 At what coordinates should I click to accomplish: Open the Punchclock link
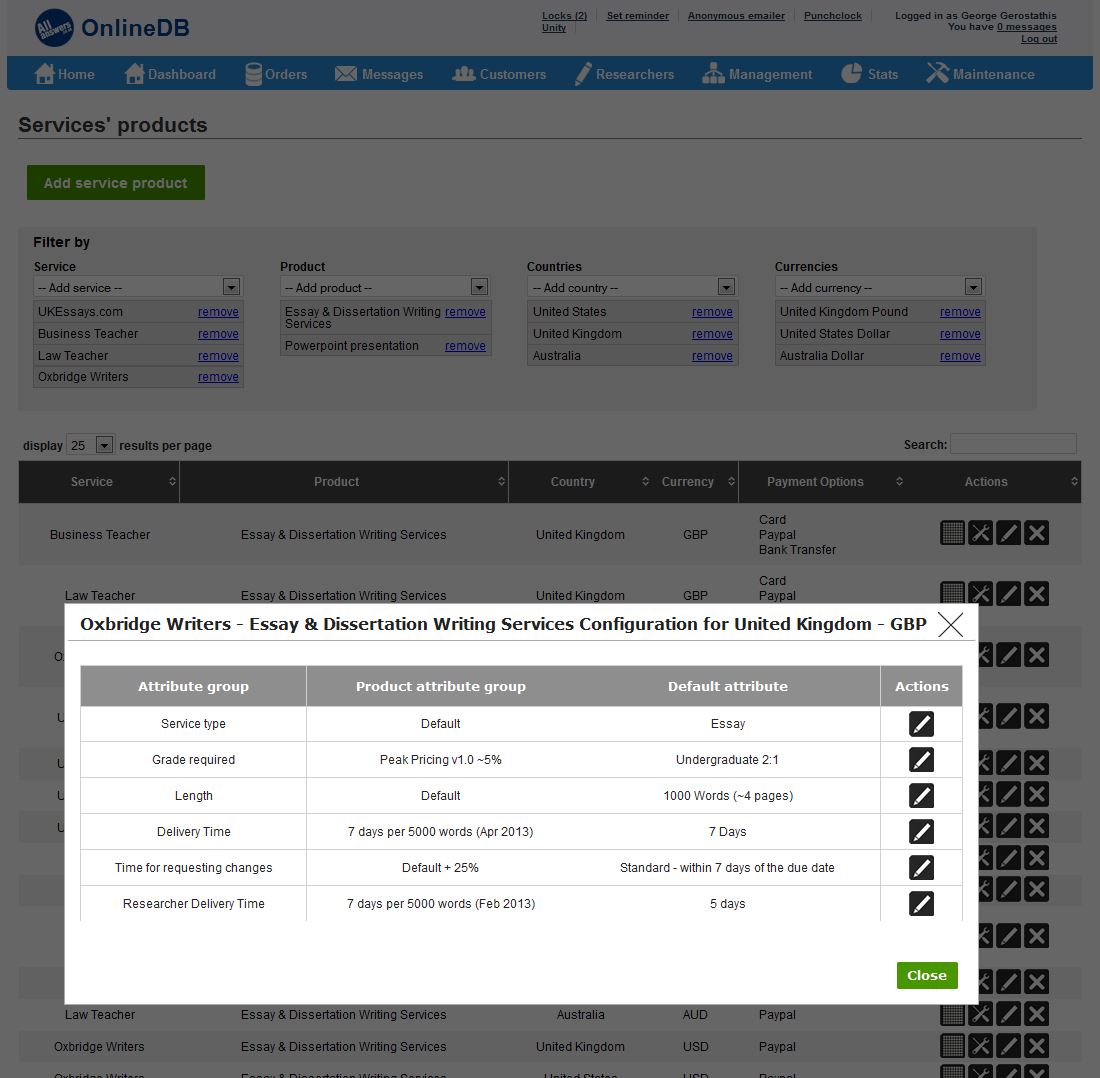click(833, 15)
